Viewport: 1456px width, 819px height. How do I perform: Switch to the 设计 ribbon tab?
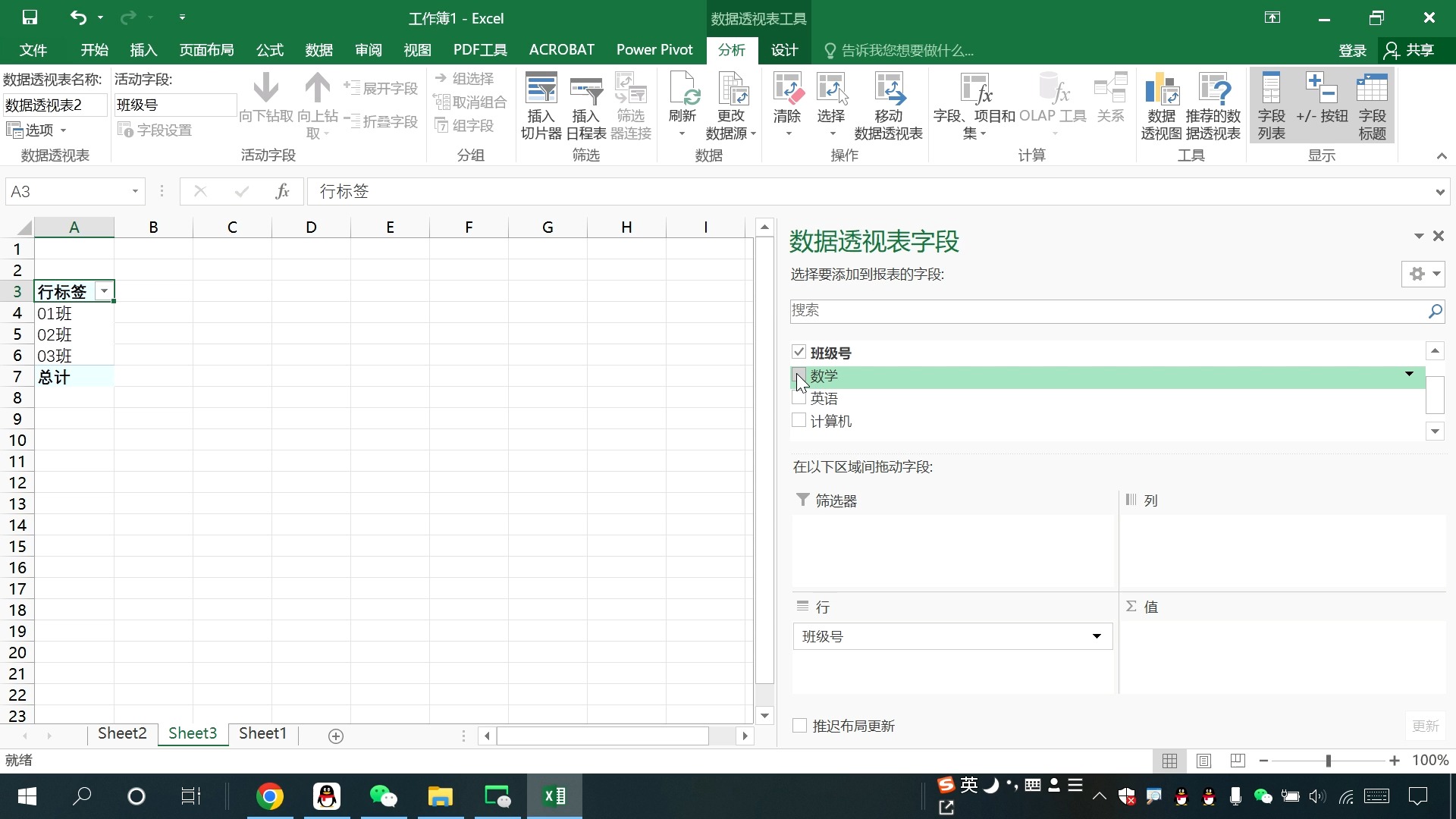(784, 50)
